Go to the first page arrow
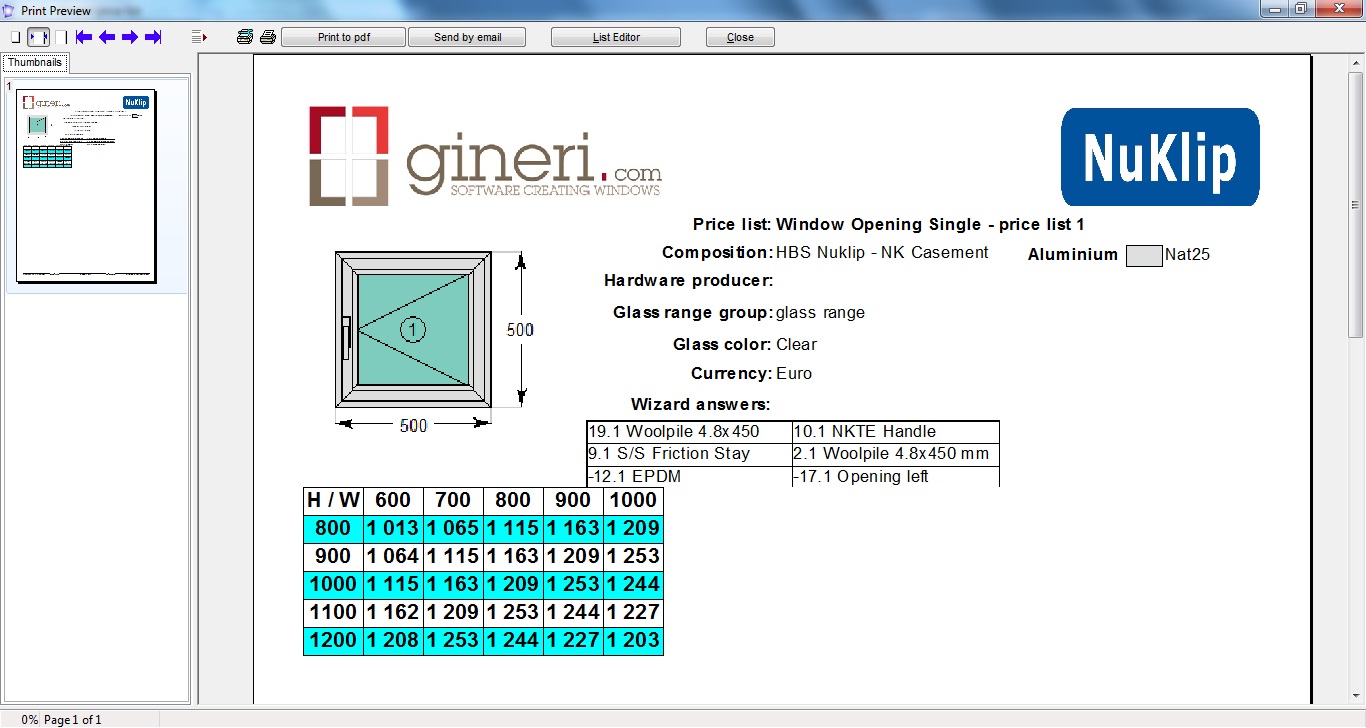1366x728 pixels. 84,37
